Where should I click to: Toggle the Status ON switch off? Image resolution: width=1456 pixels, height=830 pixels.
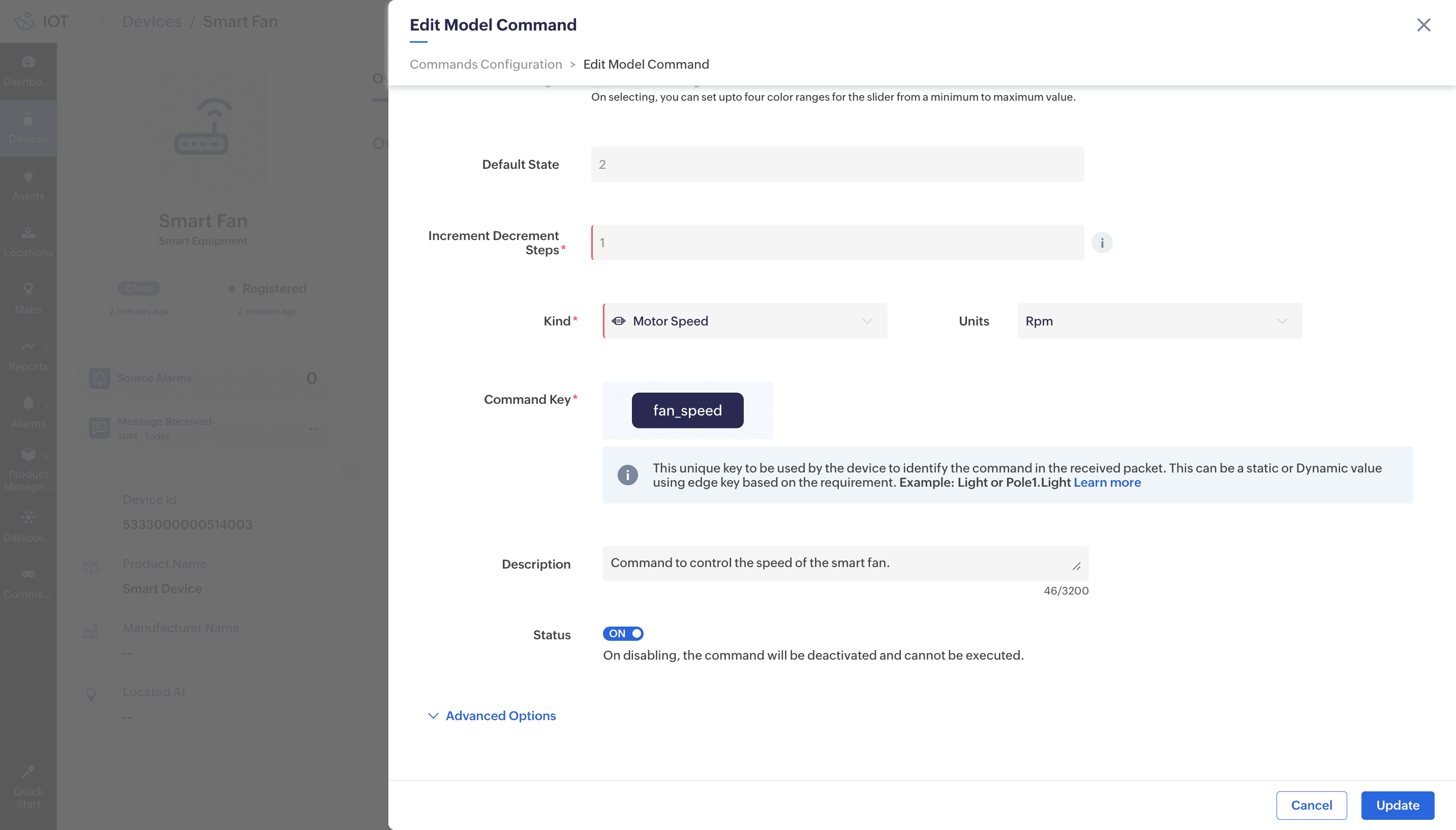623,633
